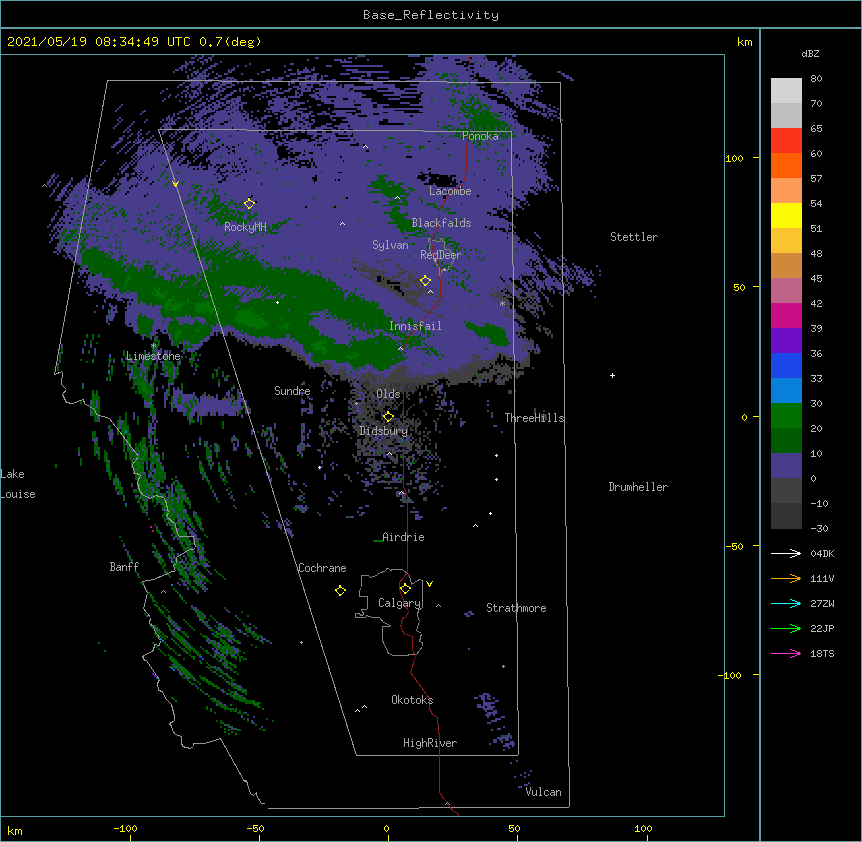This screenshot has height=842, width=862.
Task: Select the yellow diamond marker below RedDeer
Action: (425, 281)
